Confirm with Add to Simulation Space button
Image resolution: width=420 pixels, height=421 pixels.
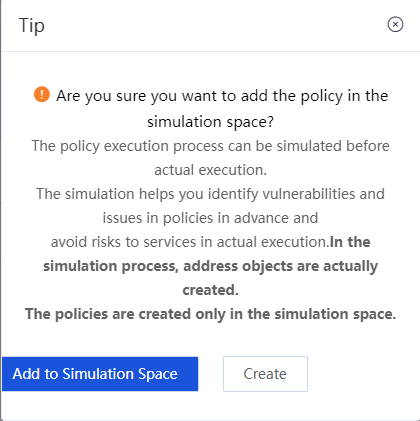(x=100, y=374)
